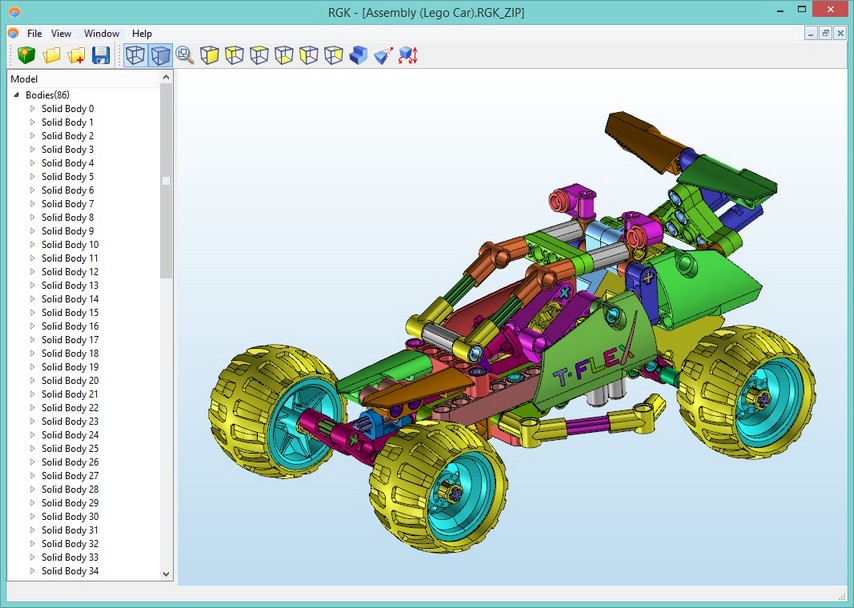Click the model tree scrollbar down arrow
The width and height of the screenshot is (854, 608).
[167, 574]
